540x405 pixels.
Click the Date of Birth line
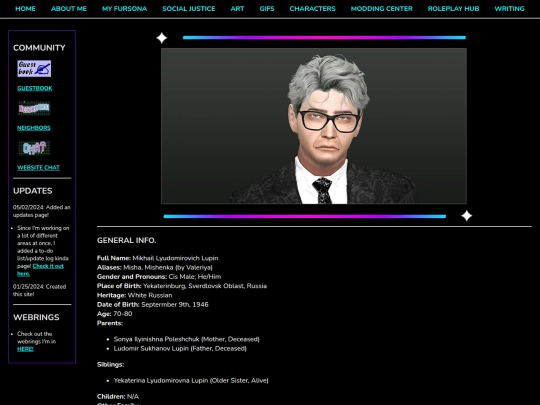click(153, 305)
